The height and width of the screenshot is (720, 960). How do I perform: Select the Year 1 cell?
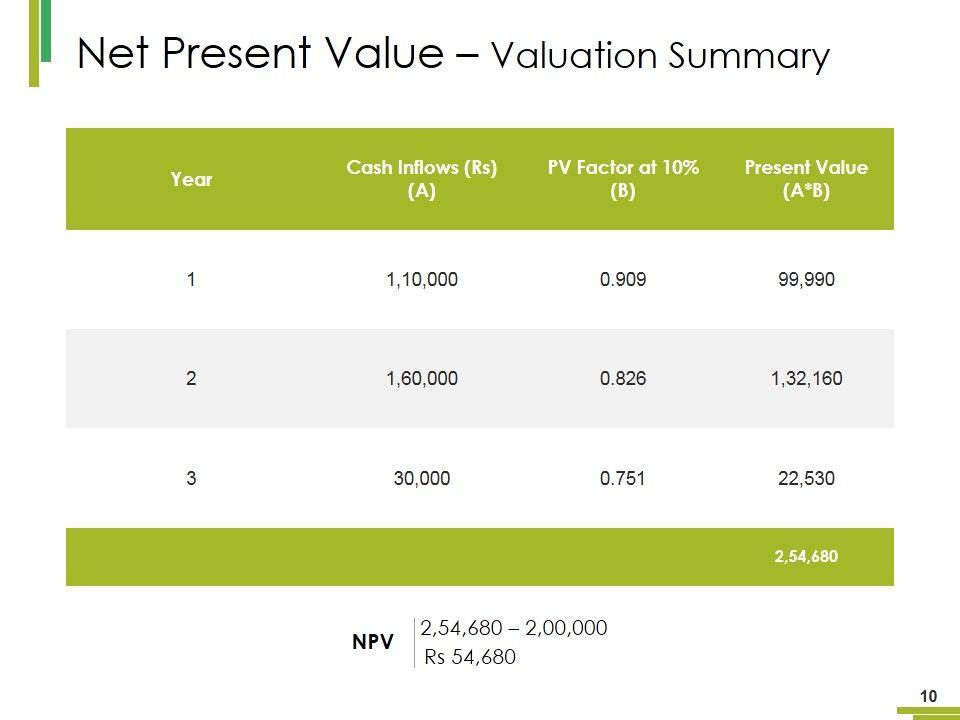[x=191, y=281]
